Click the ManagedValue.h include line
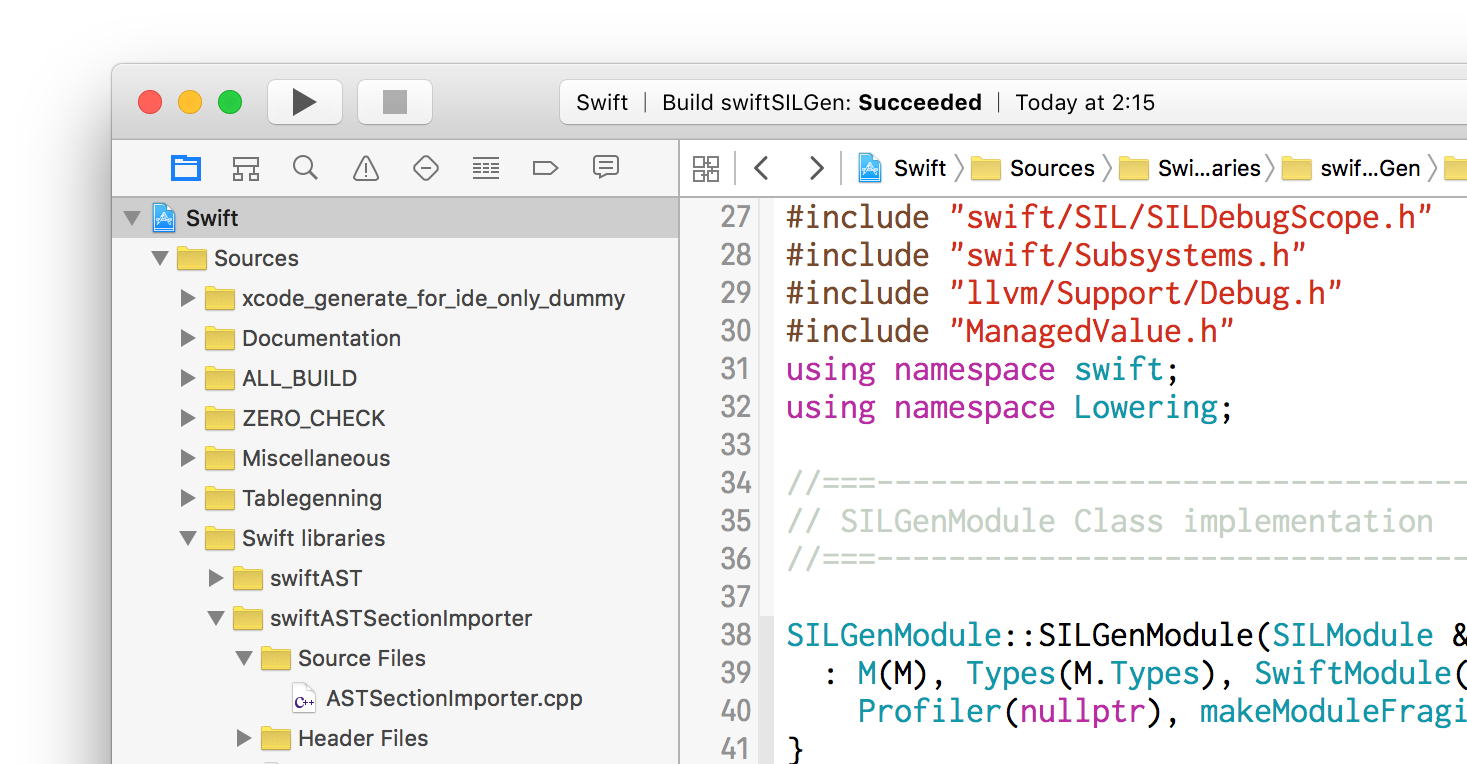The width and height of the screenshot is (1467, 764). [1010, 331]
